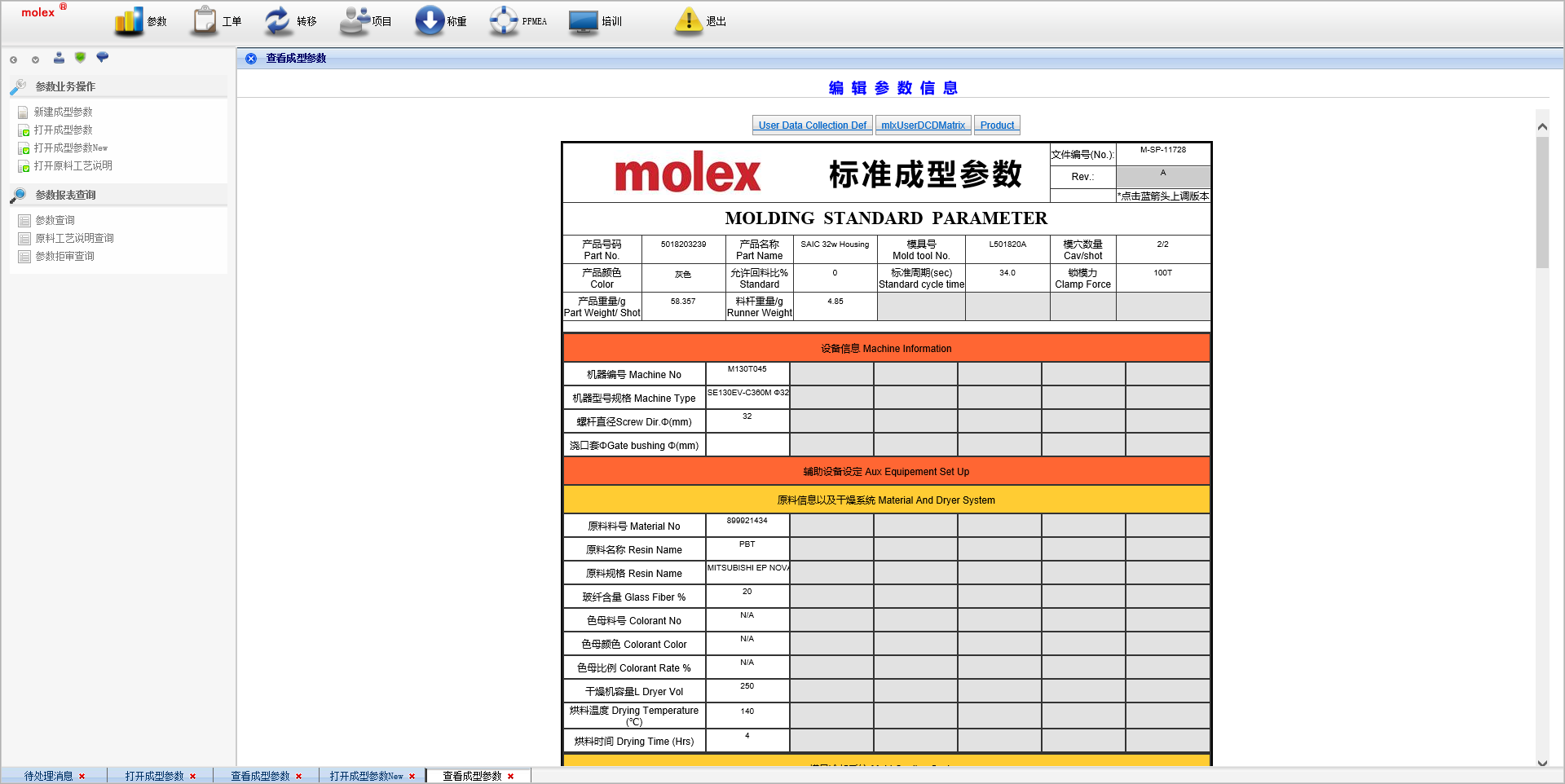Click the 工单 clipboard icon

click(204, 21)
